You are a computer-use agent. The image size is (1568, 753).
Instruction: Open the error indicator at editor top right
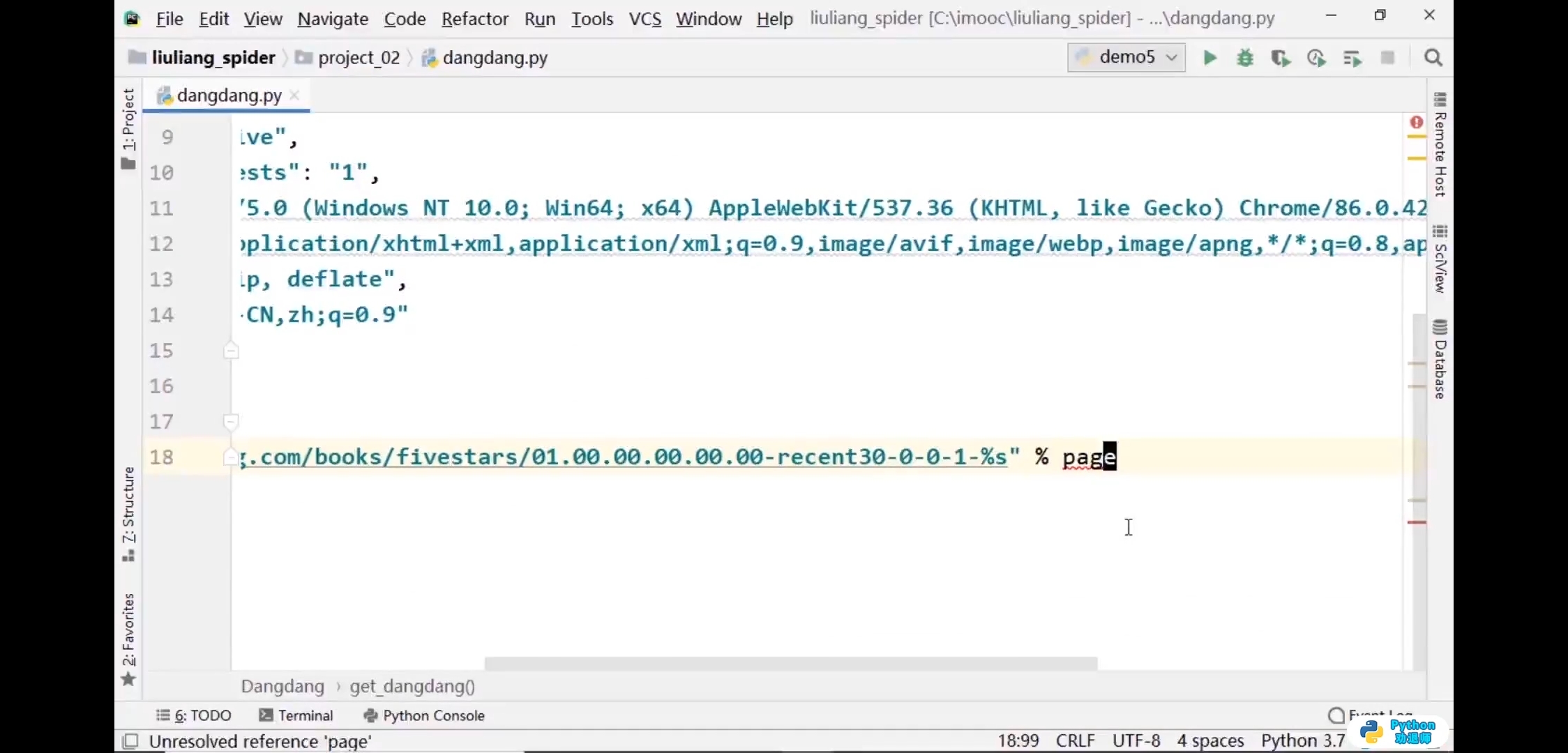[x=1417, y=123]
